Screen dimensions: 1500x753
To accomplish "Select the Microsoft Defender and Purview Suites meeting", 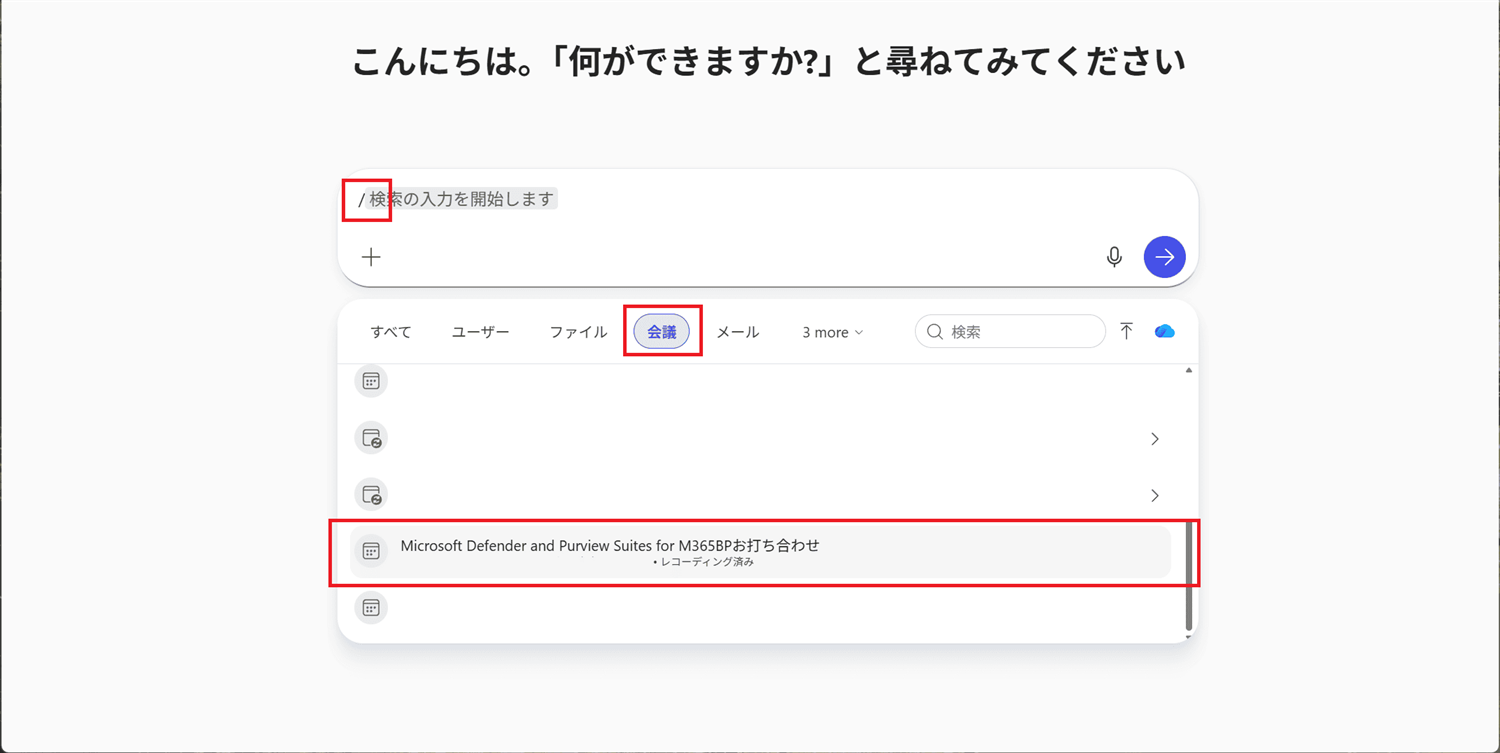I will (x=760, y=552).
